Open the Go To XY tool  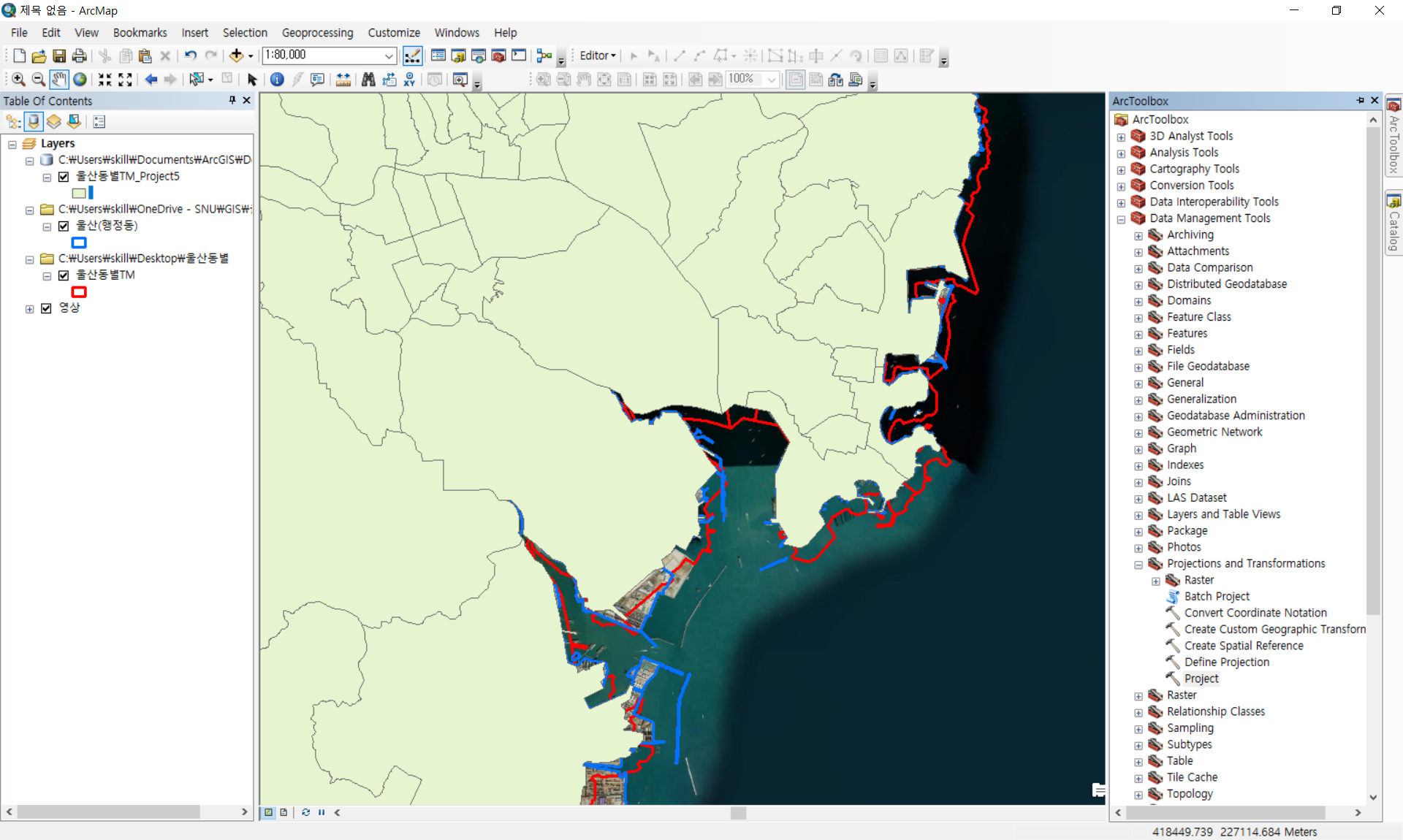(409, 80)
